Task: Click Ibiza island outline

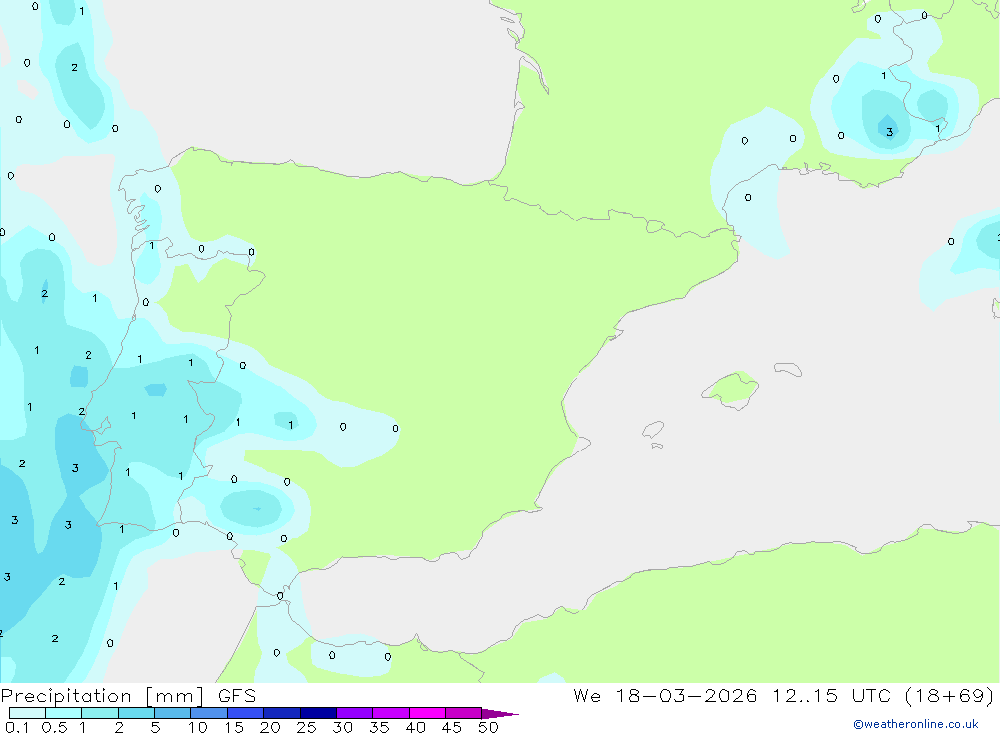Action: 653,430
